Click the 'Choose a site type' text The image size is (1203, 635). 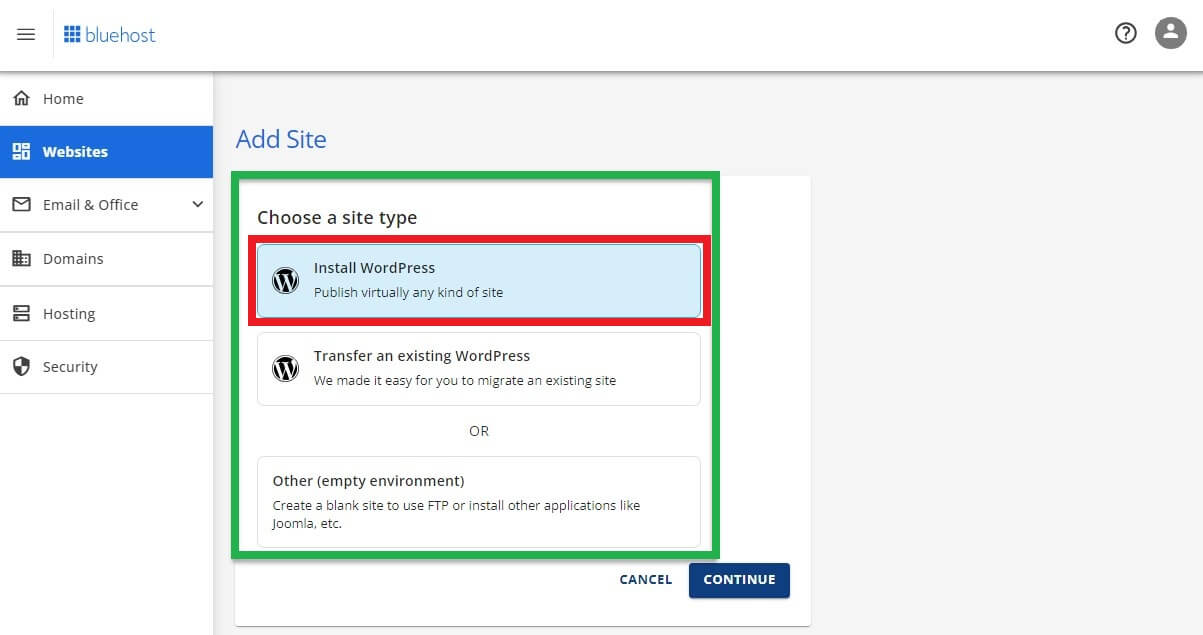click(337, 217)
